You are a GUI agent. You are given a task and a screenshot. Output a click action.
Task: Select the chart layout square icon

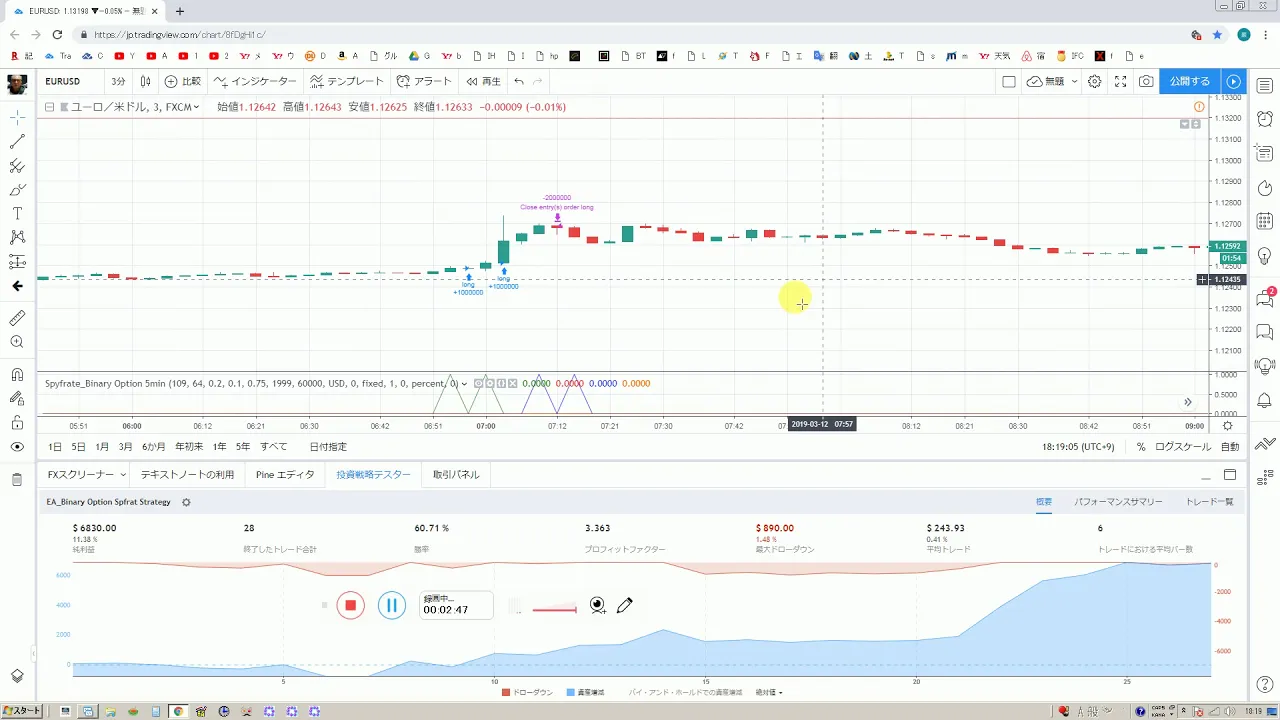[x=1009, y=81]
